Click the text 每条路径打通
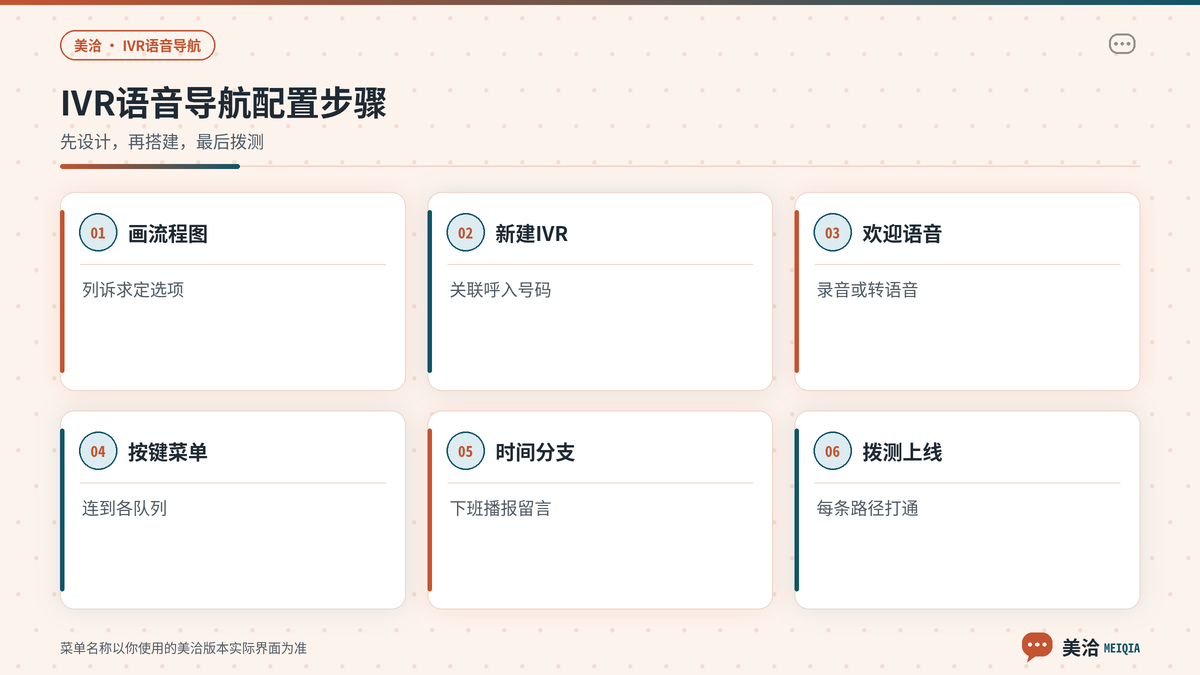Image resolution: width=1200 pixels, height=675 pixels. (867, 508)
